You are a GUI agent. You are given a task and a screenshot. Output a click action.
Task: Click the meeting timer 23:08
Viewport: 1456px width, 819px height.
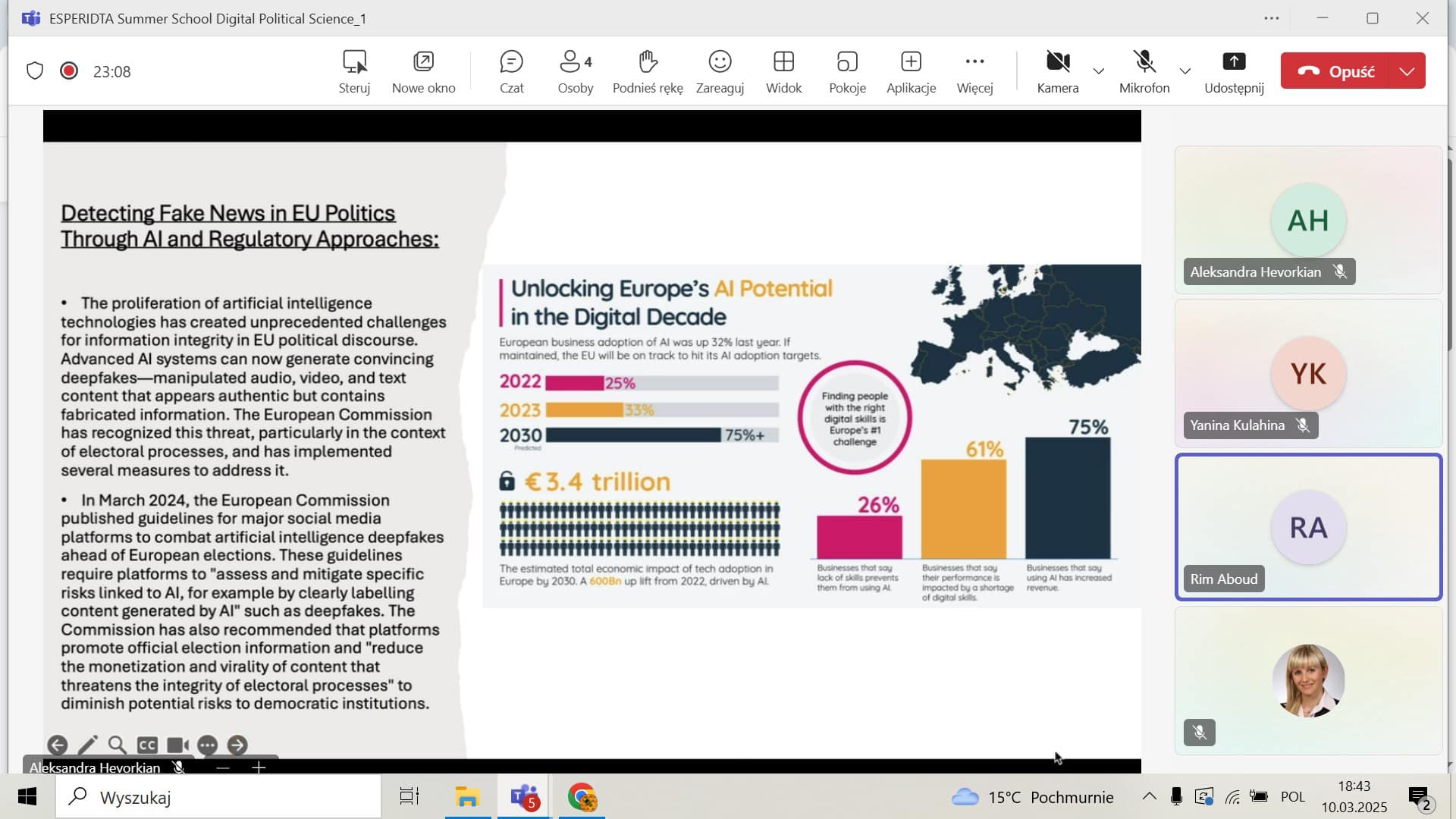point(111,71)
